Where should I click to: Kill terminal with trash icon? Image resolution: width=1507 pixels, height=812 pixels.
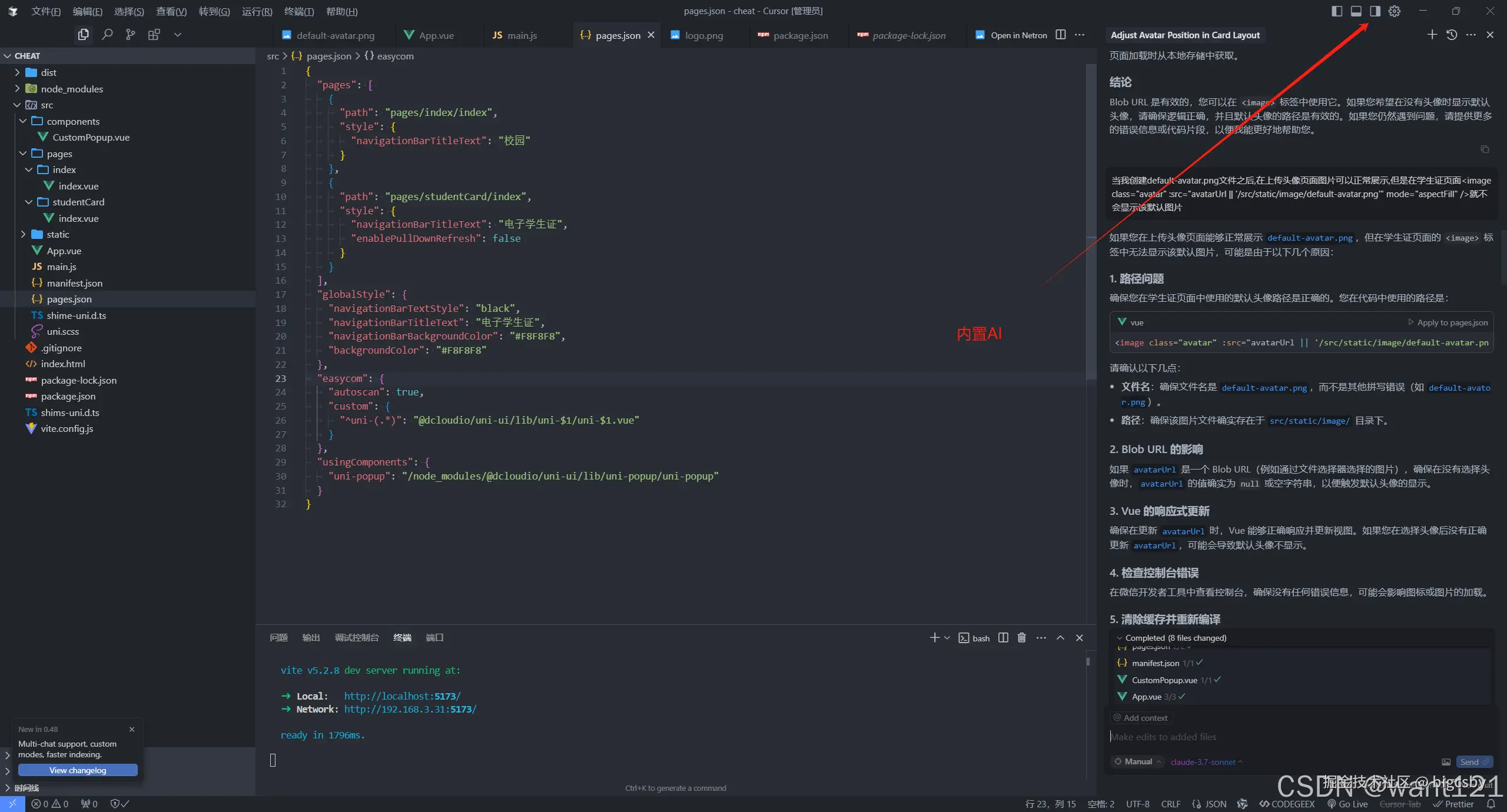pos(1022,638)
